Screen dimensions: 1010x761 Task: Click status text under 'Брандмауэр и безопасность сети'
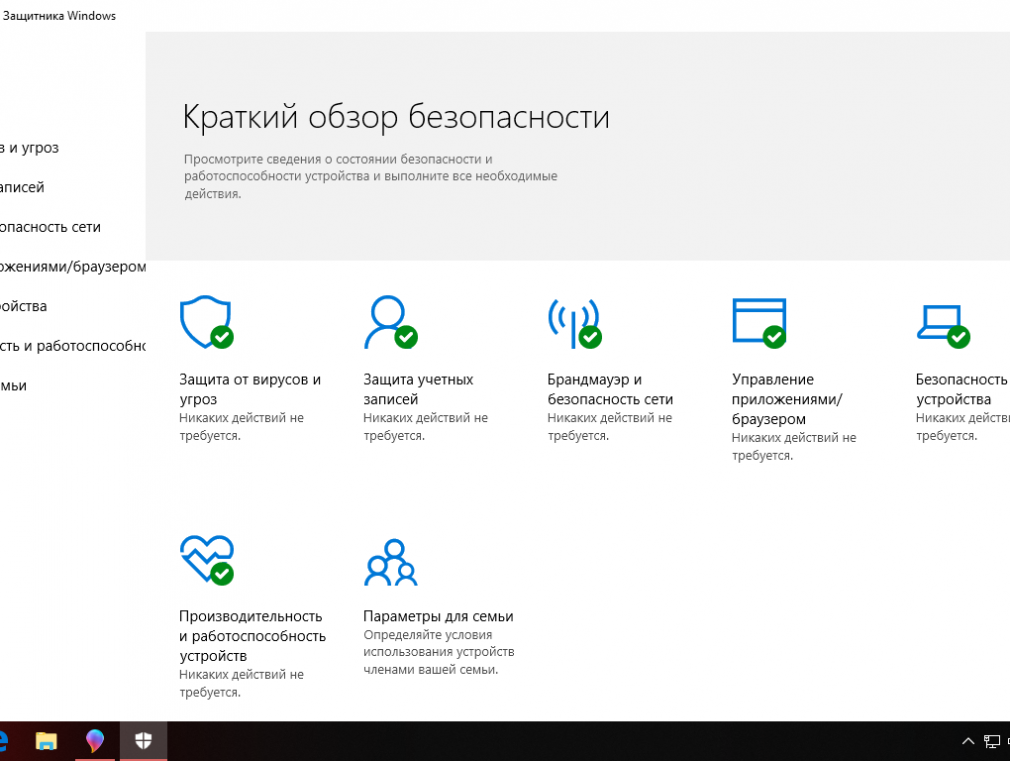pyautogui.click(x=610, y=427)
